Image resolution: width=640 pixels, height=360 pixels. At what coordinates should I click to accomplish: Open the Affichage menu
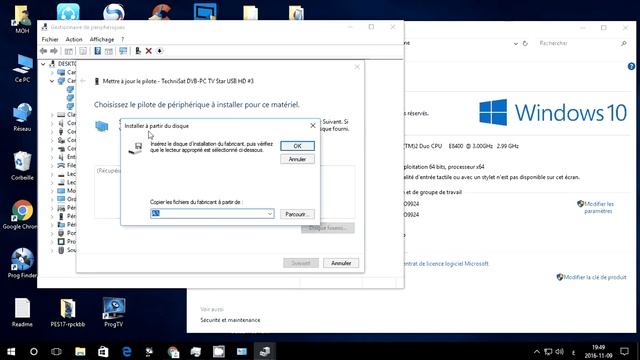[x=102, y=39]
